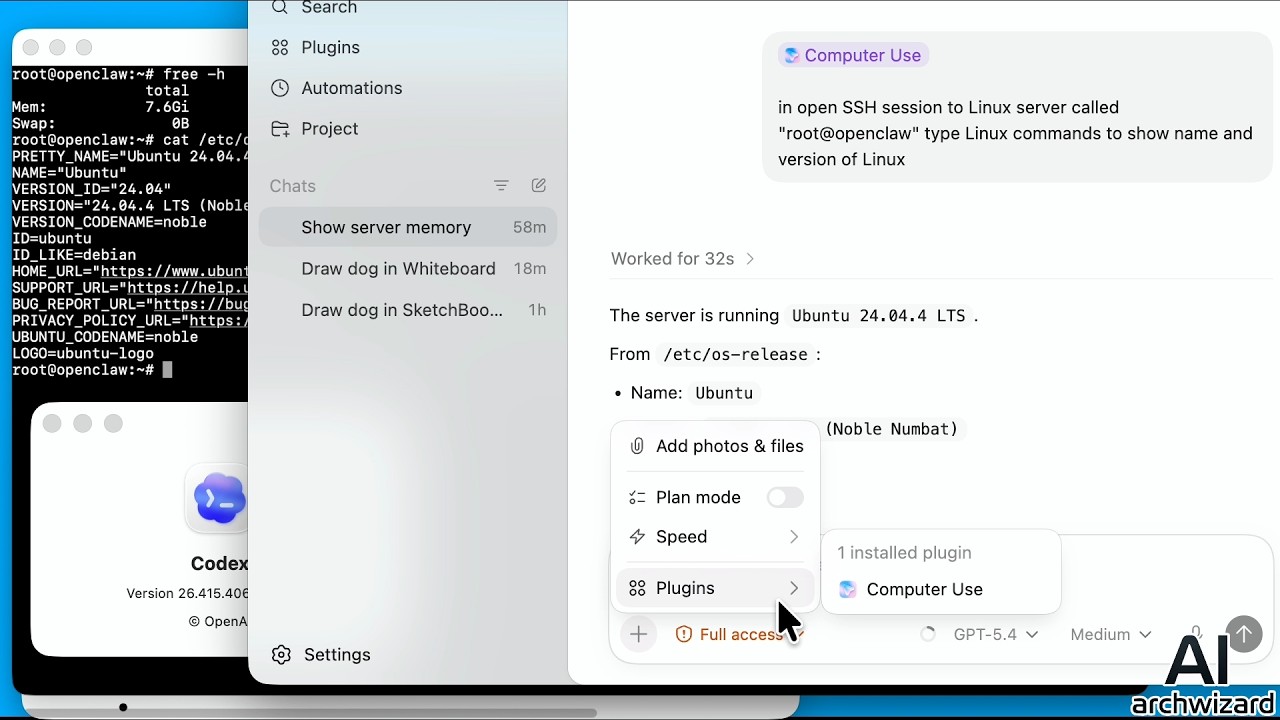Choose Add photos & files

[715, 446]
